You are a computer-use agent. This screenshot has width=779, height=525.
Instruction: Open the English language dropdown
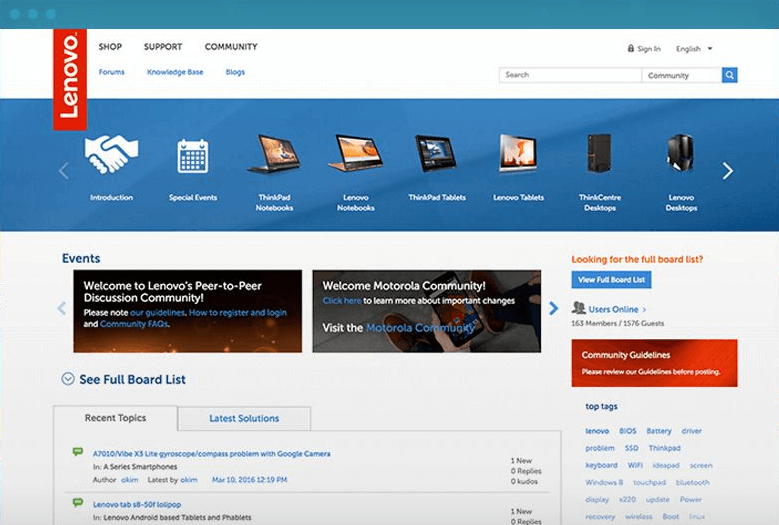694,49
